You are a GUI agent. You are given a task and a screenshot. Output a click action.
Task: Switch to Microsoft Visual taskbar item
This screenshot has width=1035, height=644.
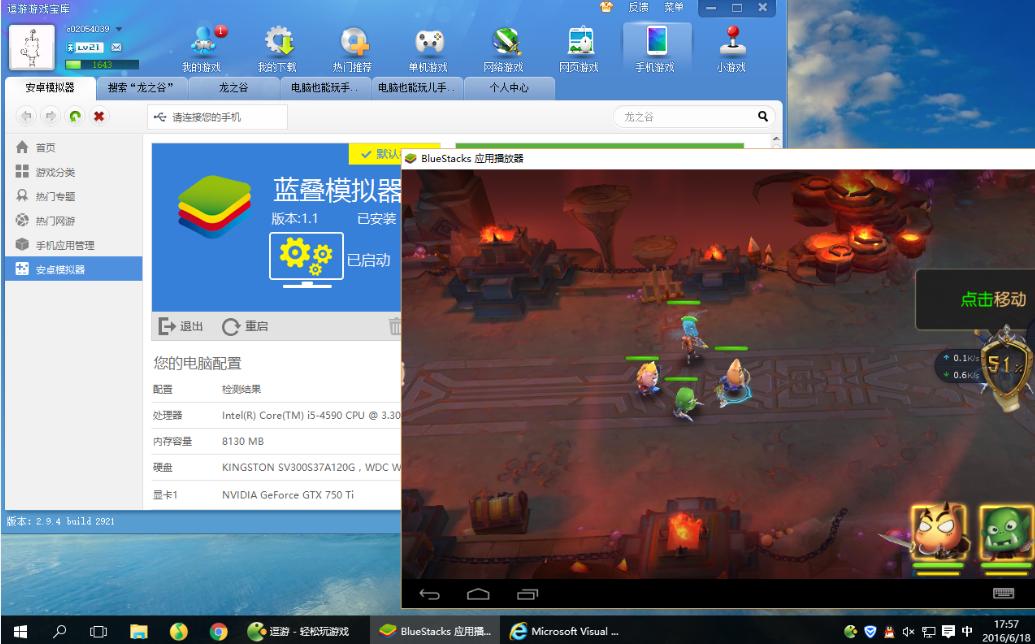point(566,631)
